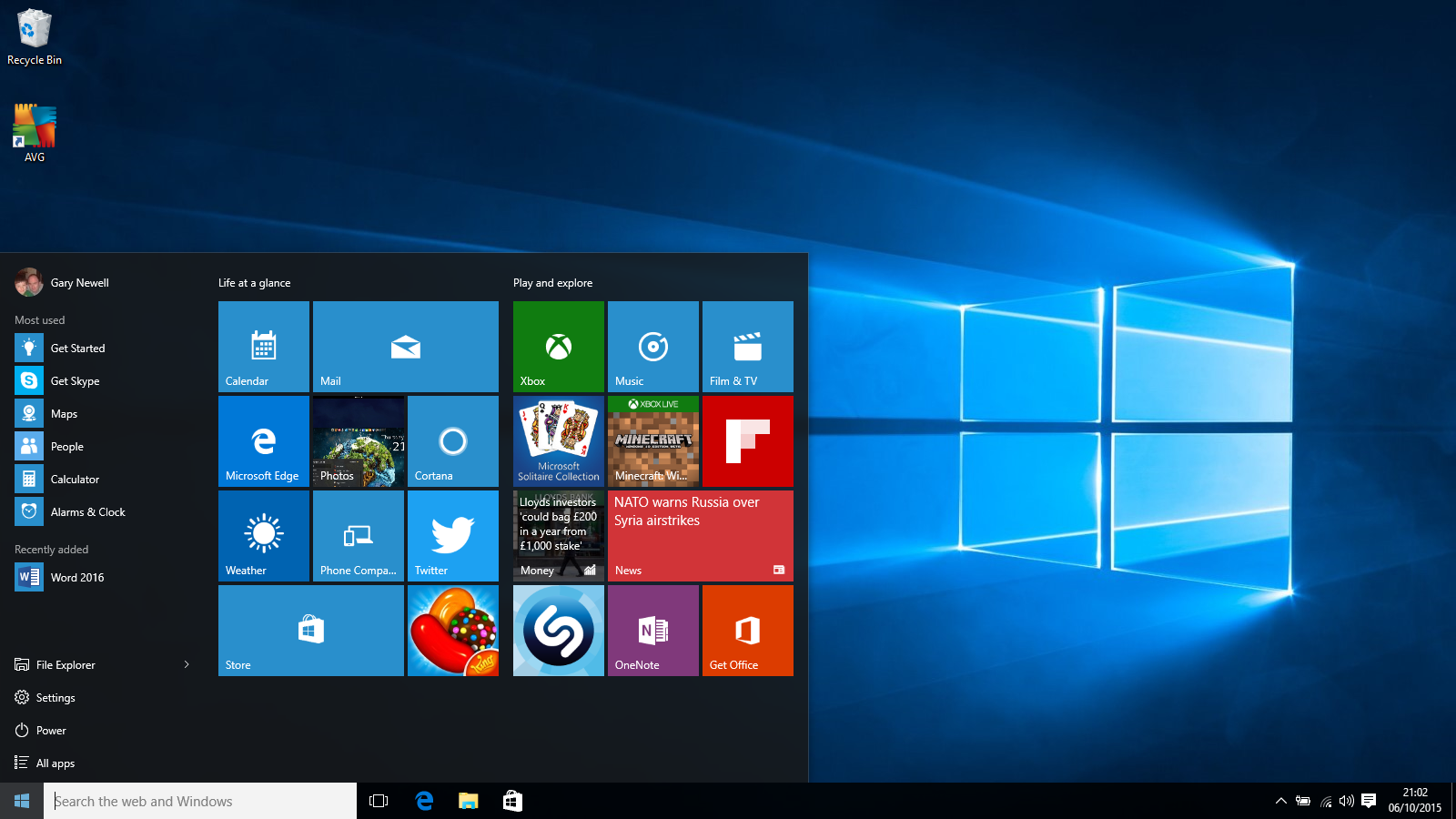The image size is (1456, 819).
Task: Click the Life at a glance heading
Action: pos(255,283)
